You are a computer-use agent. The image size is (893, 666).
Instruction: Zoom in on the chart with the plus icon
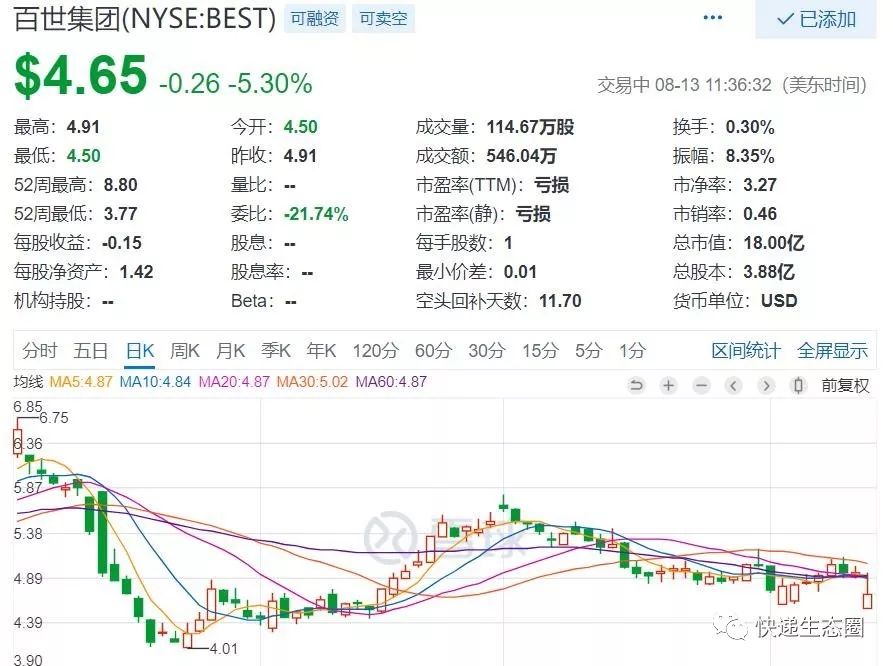pos(668,385)
